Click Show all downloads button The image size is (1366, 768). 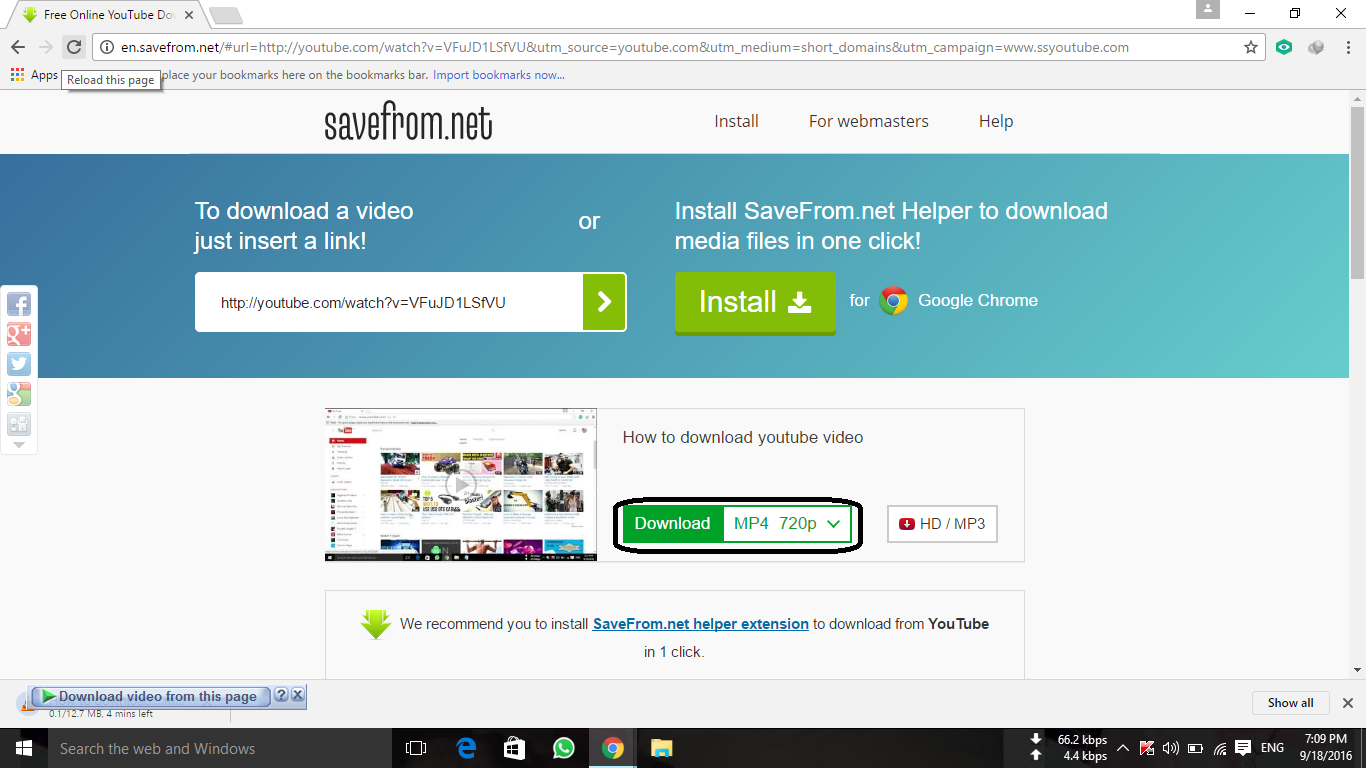click(x=1290, y=702)
